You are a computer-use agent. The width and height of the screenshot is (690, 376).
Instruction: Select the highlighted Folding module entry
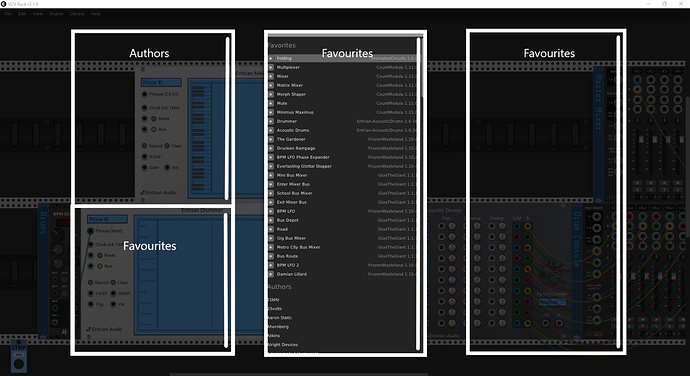click(342, 58)
